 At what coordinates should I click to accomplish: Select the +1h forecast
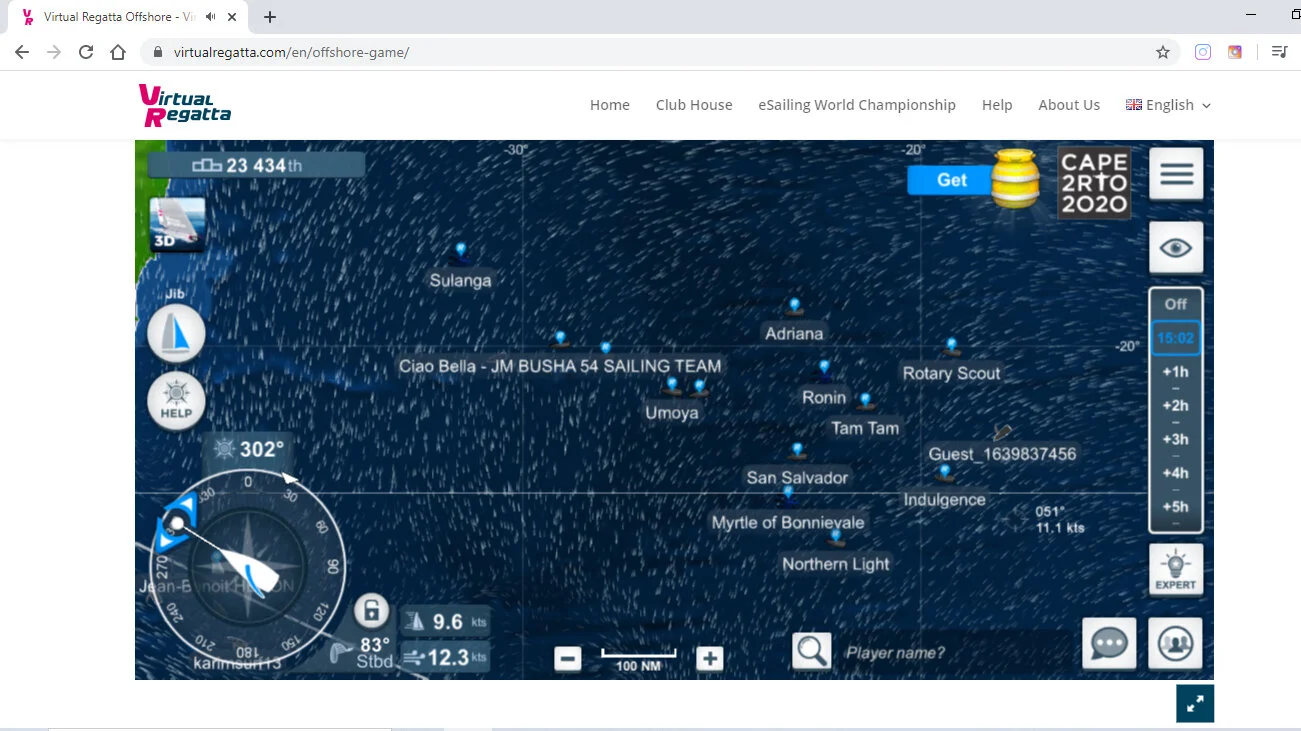1176,372
